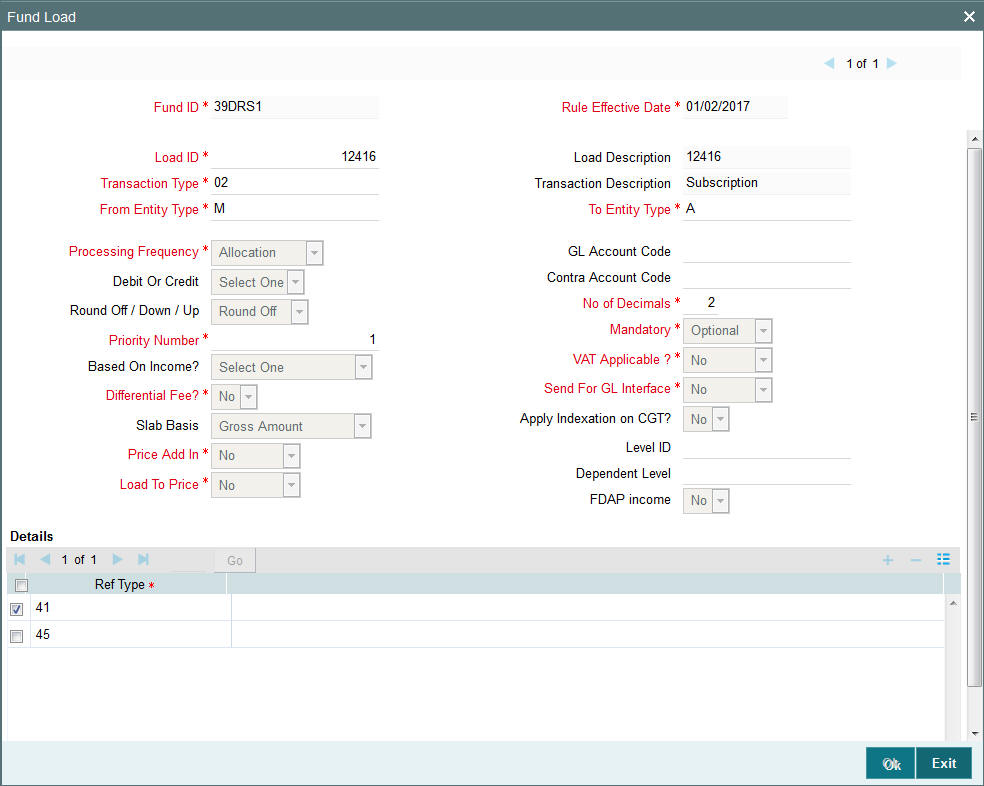Screen dimensions: 984x786
Task: Click the Level ID field
Action: pyautogui.click(x=767, y=448)
